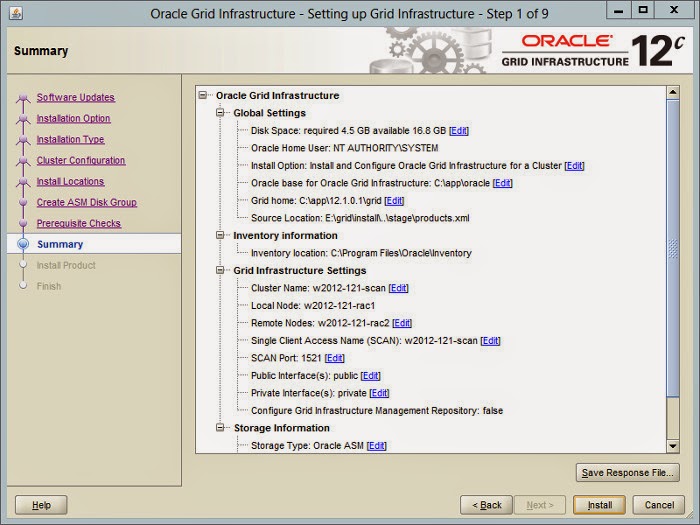Click the Software Updates step marker icon
The image size is (700, 525).
[23, 98]
